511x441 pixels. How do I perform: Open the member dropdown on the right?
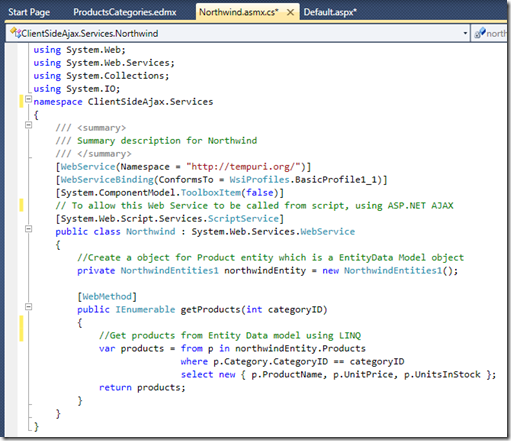[x=491, y=33]
